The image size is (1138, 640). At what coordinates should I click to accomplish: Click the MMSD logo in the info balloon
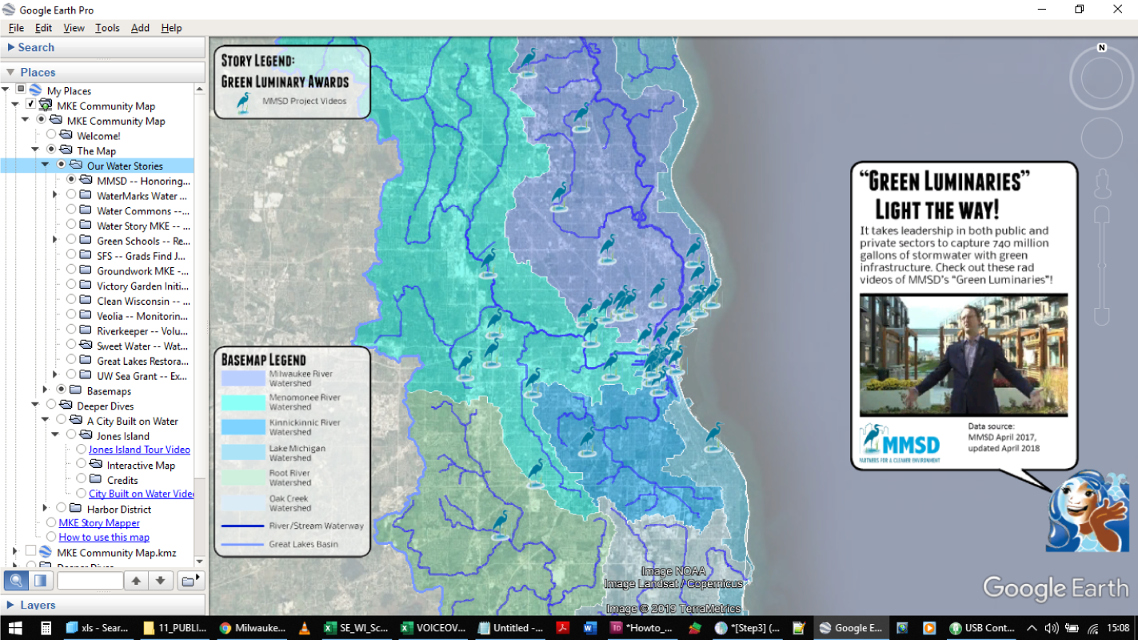point(900,442)
